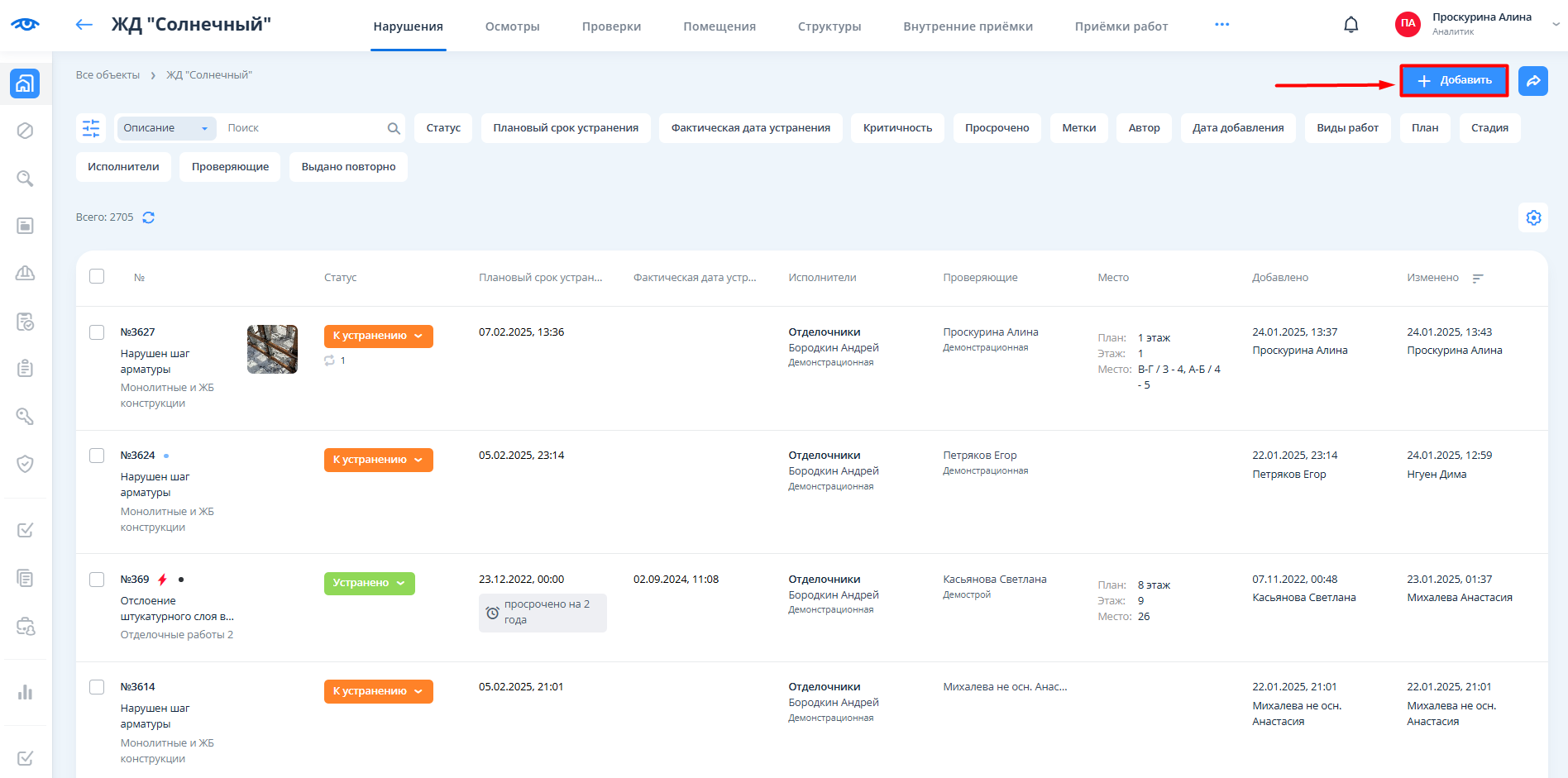Open the rebar photo thumbnail of №3627

pos(272,349)
